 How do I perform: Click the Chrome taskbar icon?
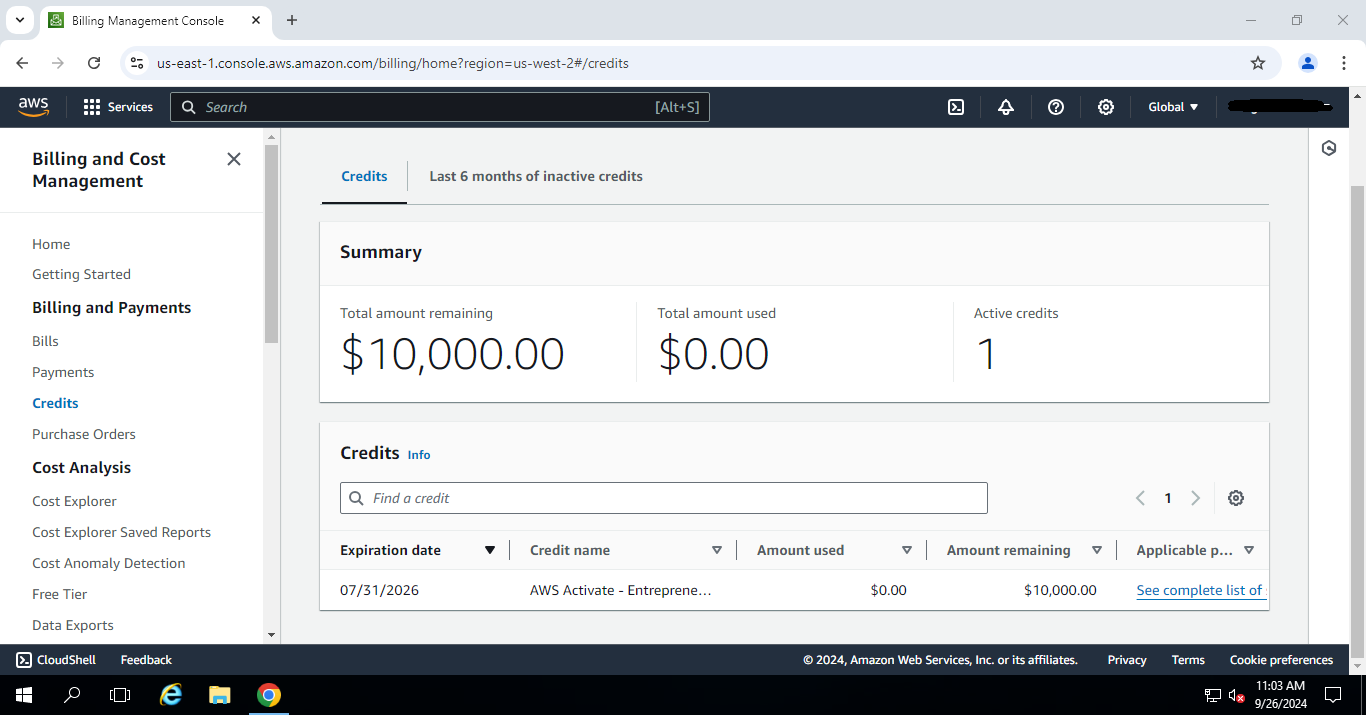[x=268, y=695]
